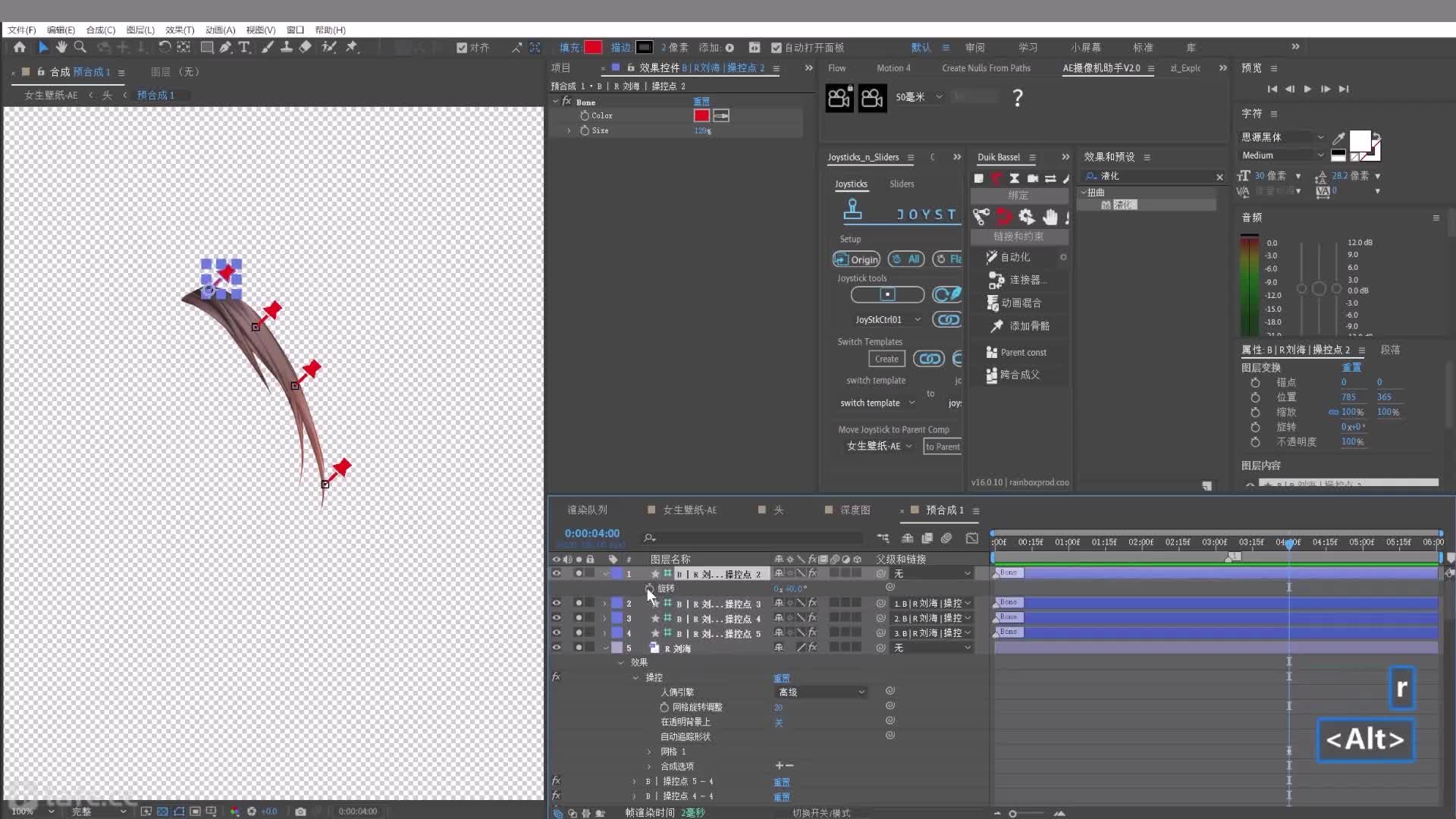
Task: Open the 人偶引擎 高级 dropdown
Action: click(x=821, y=692)
